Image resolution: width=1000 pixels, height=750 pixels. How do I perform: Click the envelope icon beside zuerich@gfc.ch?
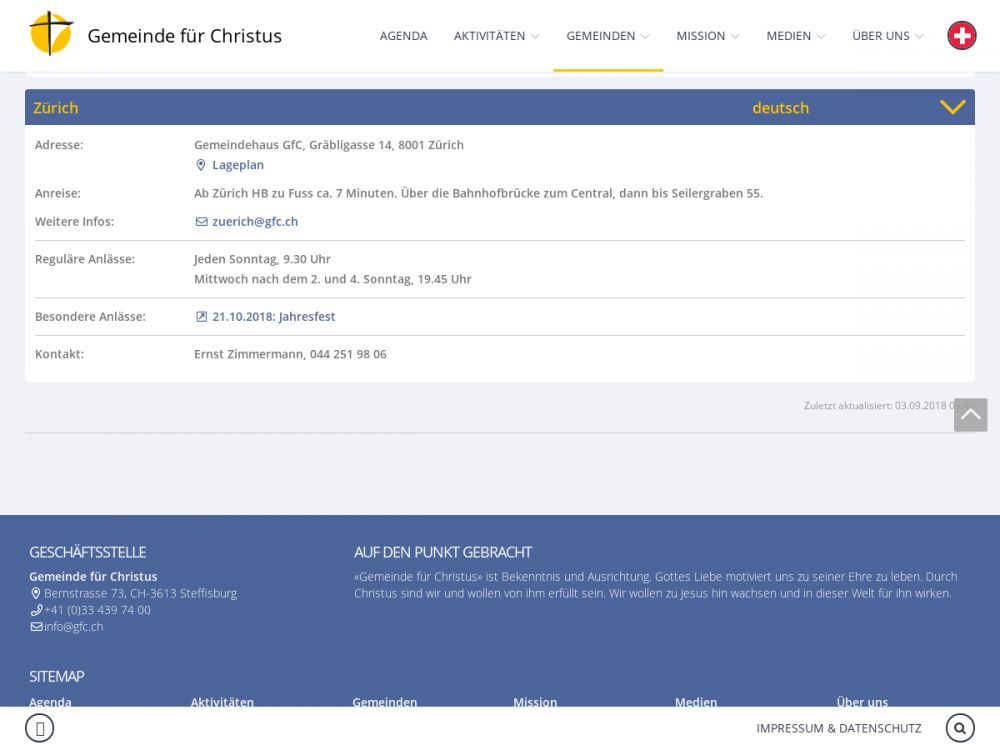click(x=201, y=222)
